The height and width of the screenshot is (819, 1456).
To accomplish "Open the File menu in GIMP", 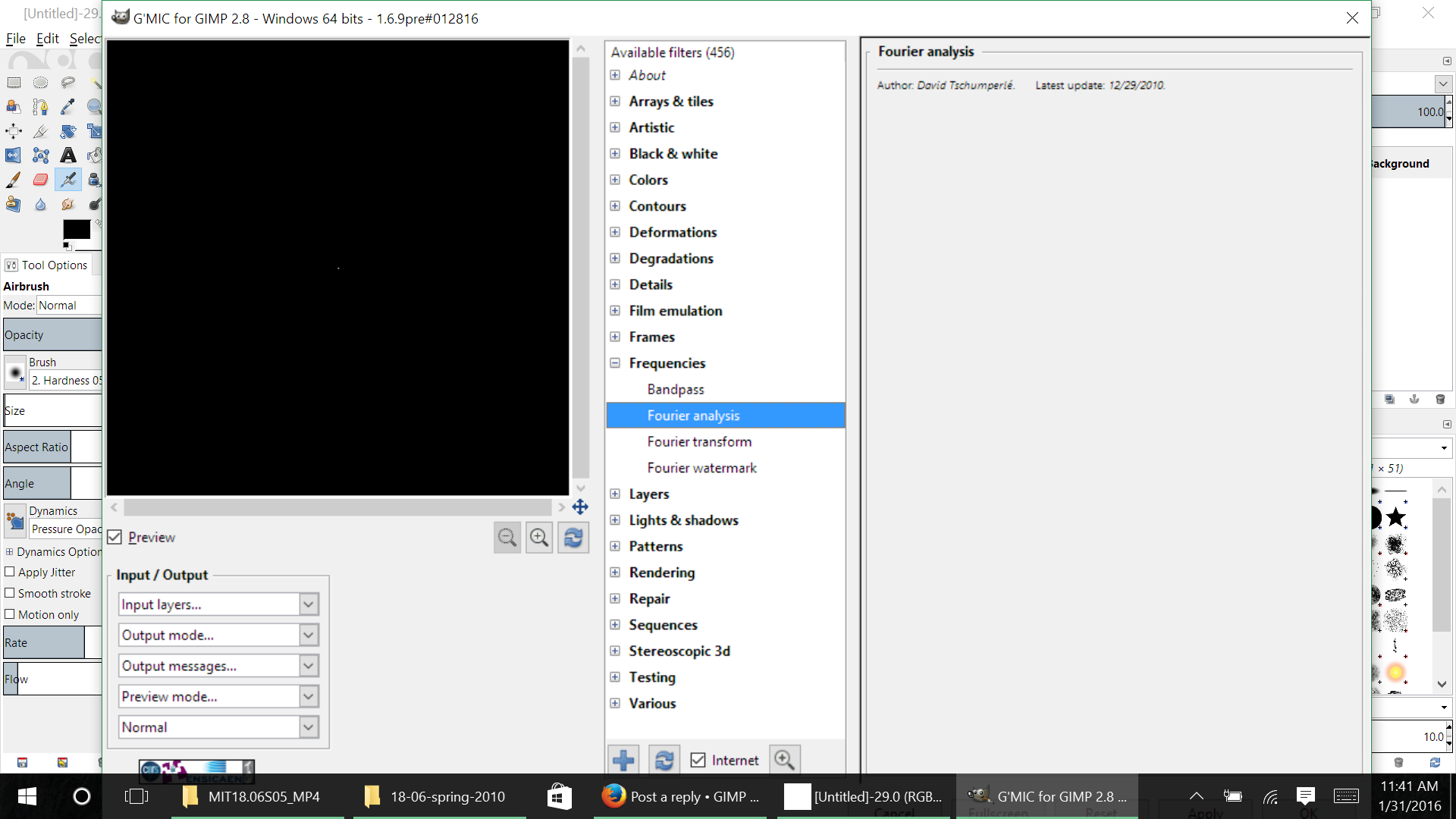I will [16, 39].
